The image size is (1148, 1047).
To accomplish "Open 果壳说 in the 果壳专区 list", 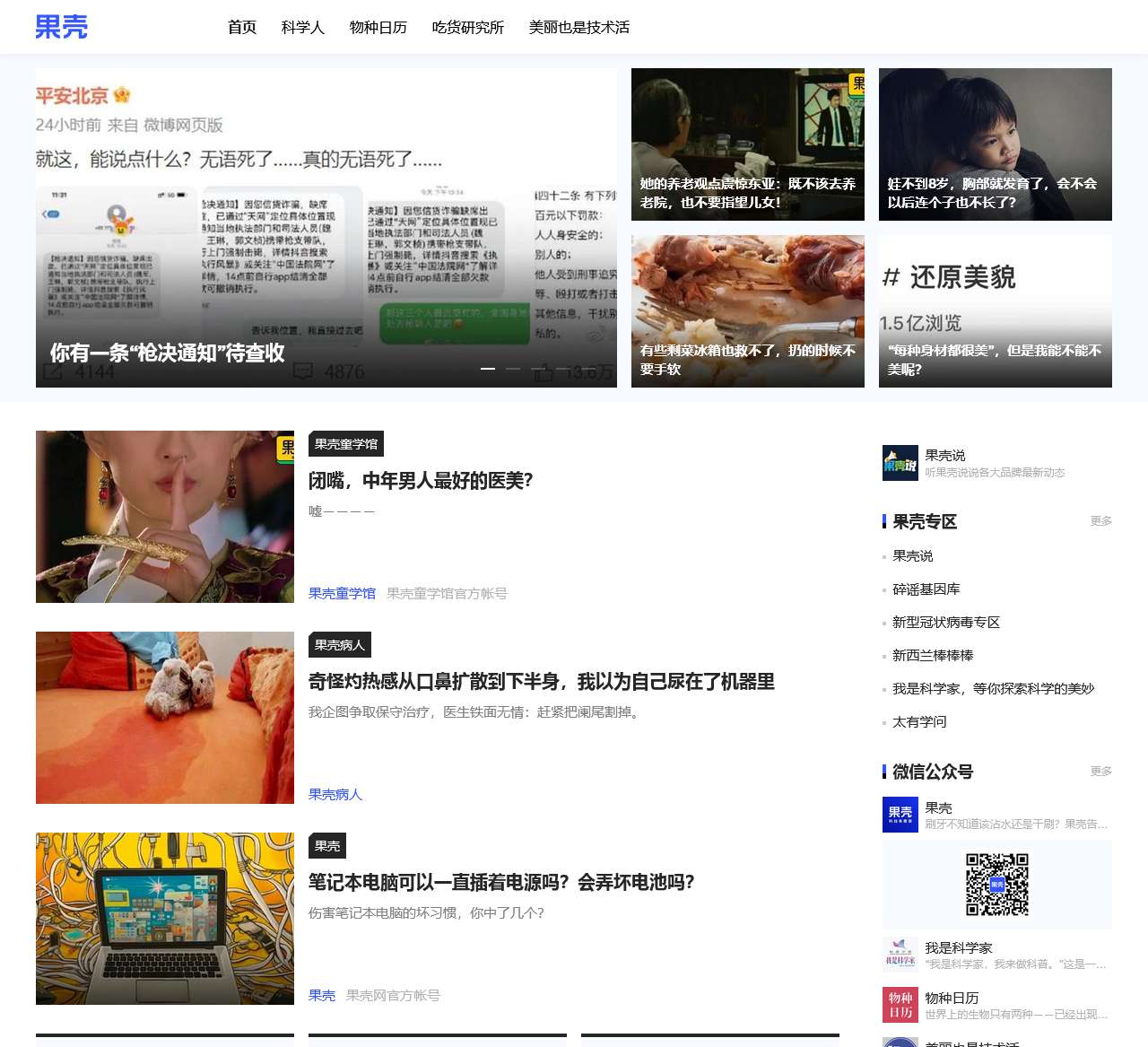I will (913, 555).
